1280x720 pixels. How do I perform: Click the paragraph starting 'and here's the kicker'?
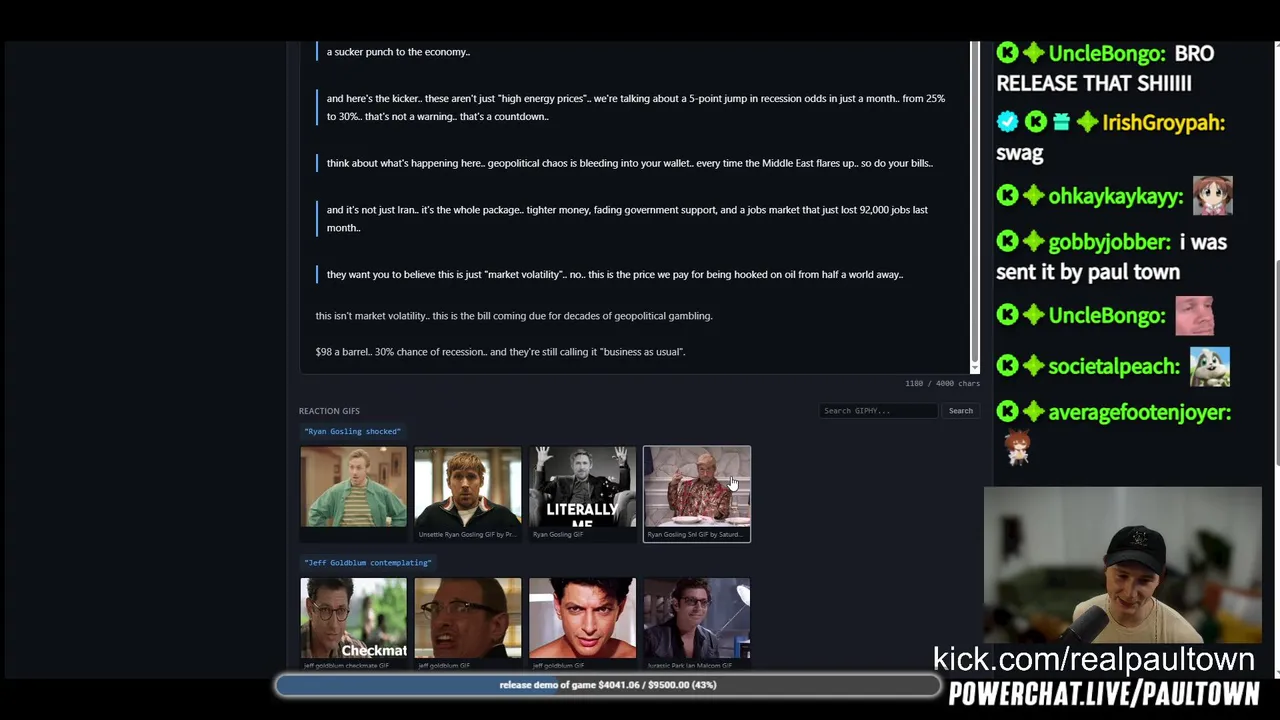pyautogui.click(x=636, y=107)
